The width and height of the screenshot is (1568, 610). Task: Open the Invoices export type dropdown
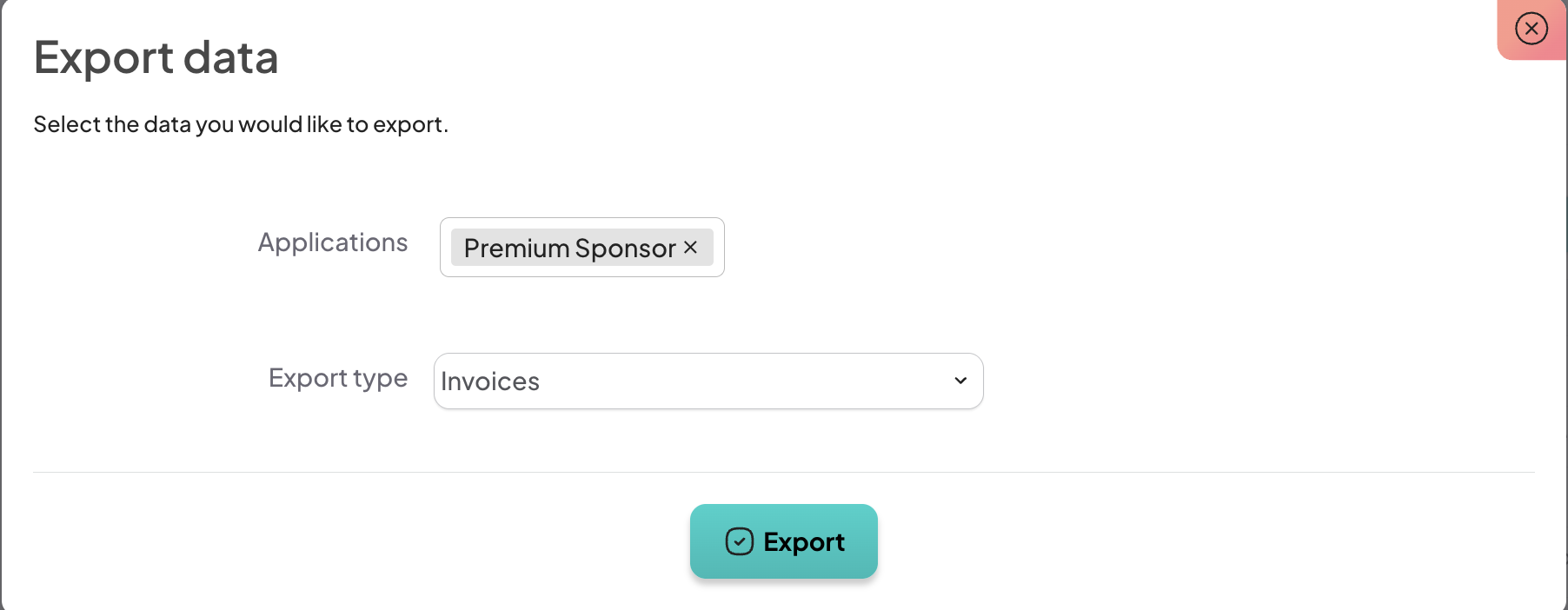[x=708, y=381]
